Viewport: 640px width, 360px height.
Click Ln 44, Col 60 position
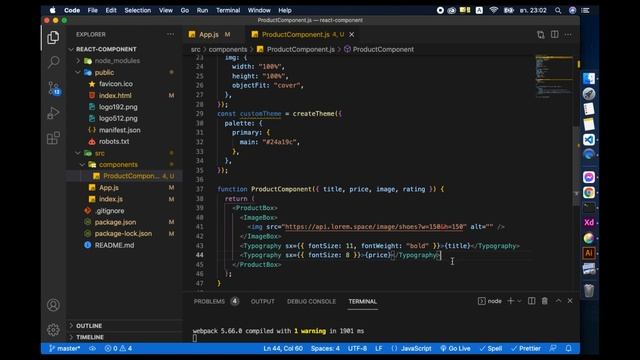283,348
